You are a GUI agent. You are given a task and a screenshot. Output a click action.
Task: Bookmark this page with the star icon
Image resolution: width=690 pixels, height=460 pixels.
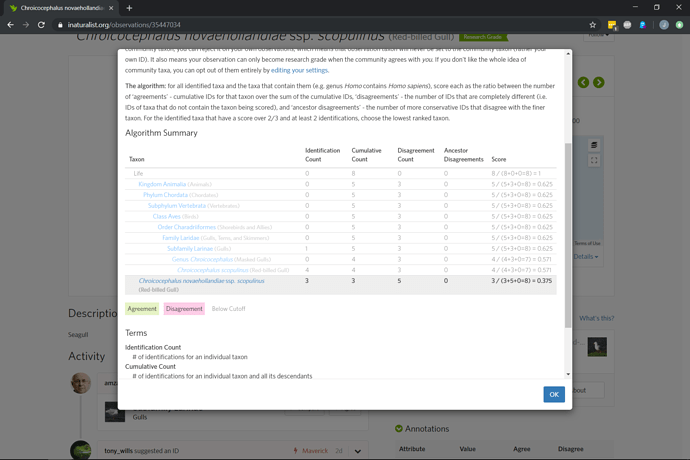click(593, 25)
